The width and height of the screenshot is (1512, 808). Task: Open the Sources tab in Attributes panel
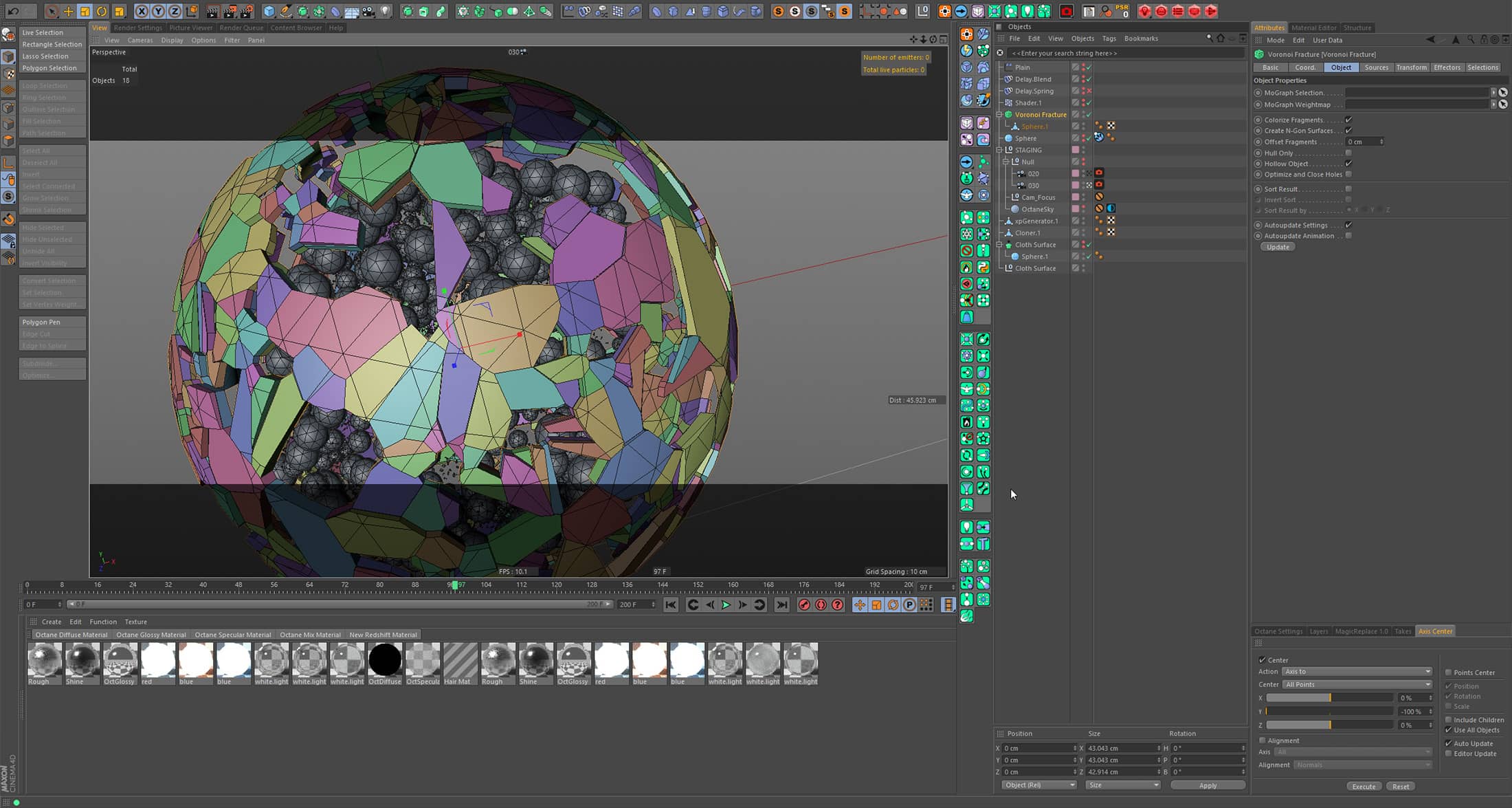1377,67
